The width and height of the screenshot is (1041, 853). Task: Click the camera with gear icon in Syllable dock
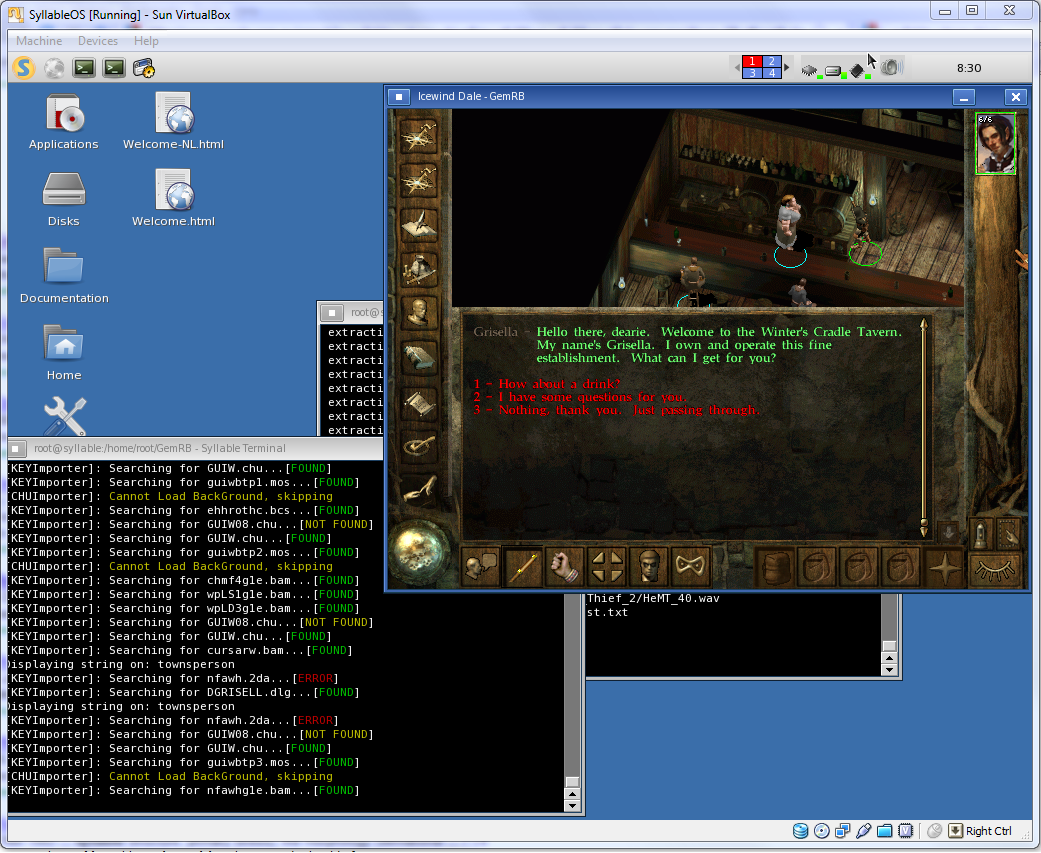tap(143, 68)
